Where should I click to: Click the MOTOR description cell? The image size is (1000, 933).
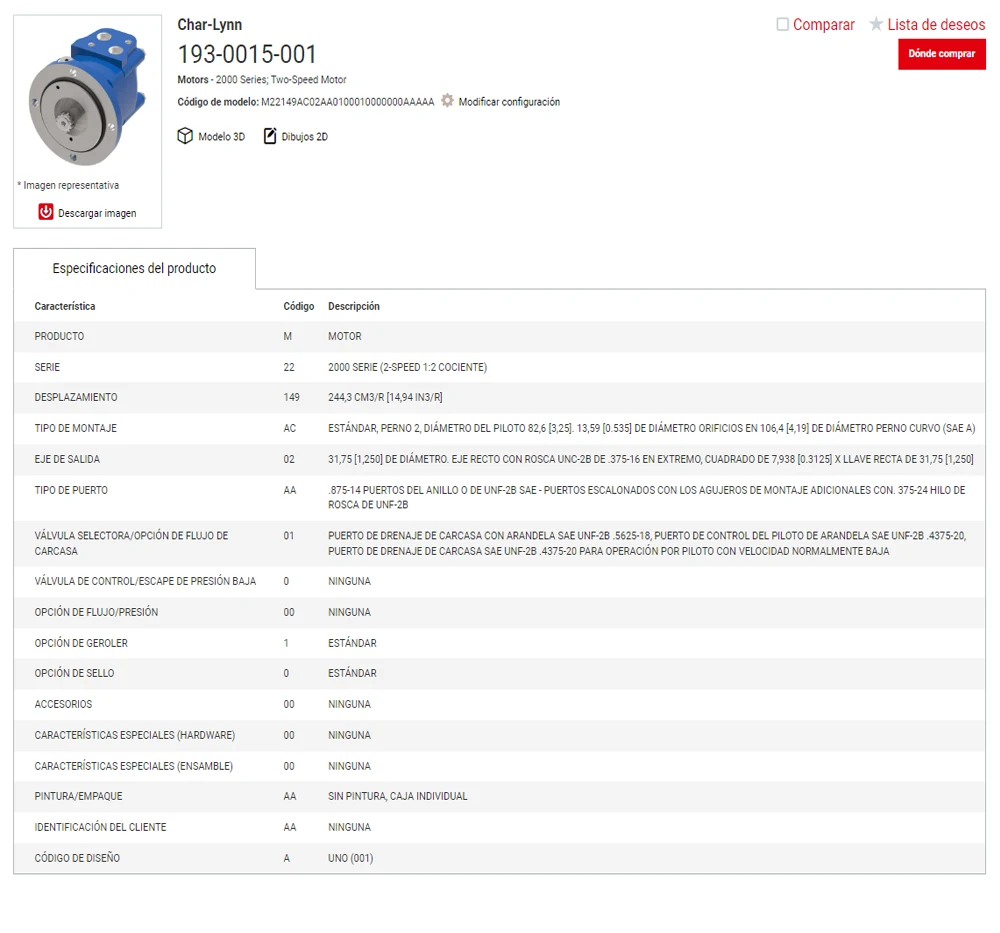344,336
